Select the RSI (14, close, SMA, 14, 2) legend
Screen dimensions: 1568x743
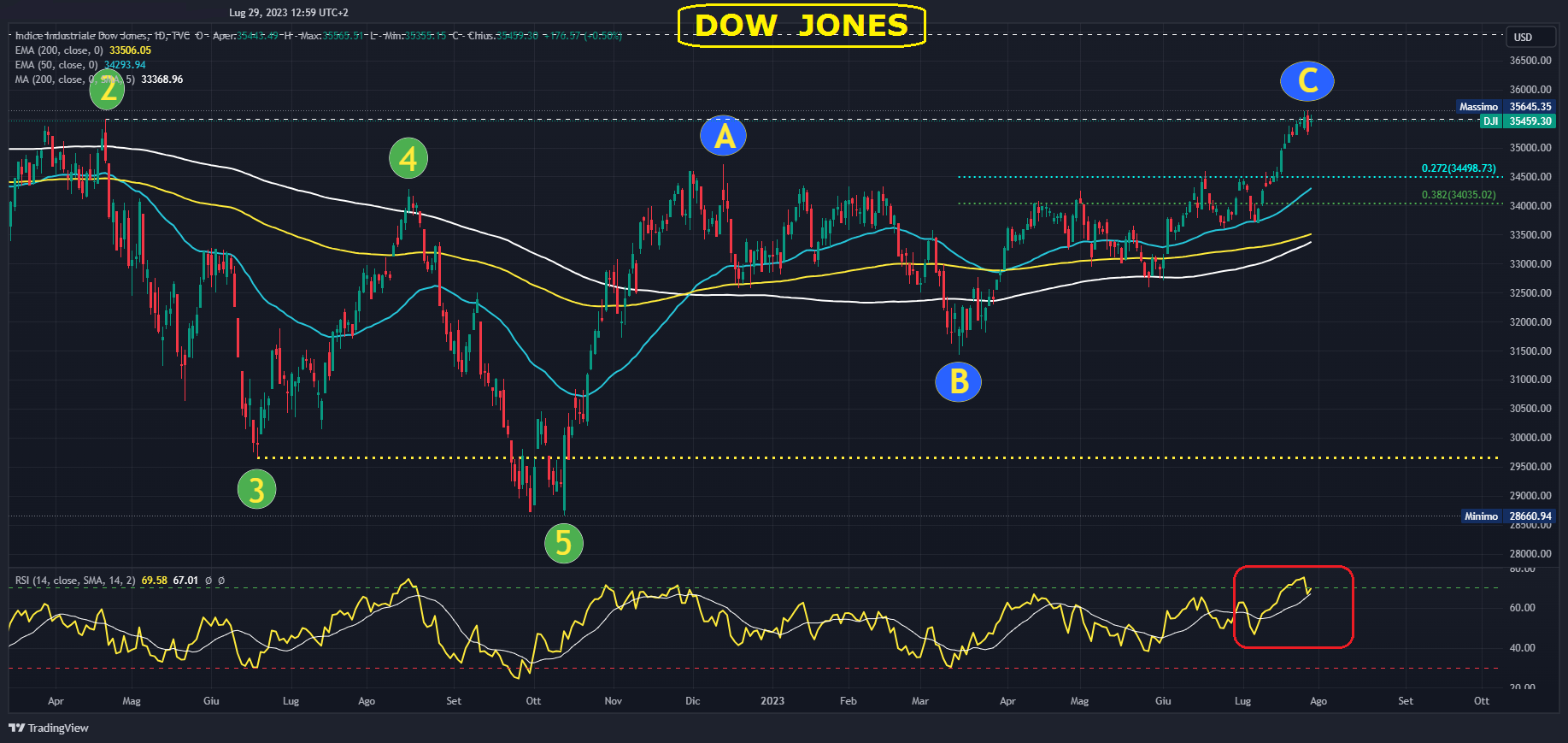click(75, 581)
